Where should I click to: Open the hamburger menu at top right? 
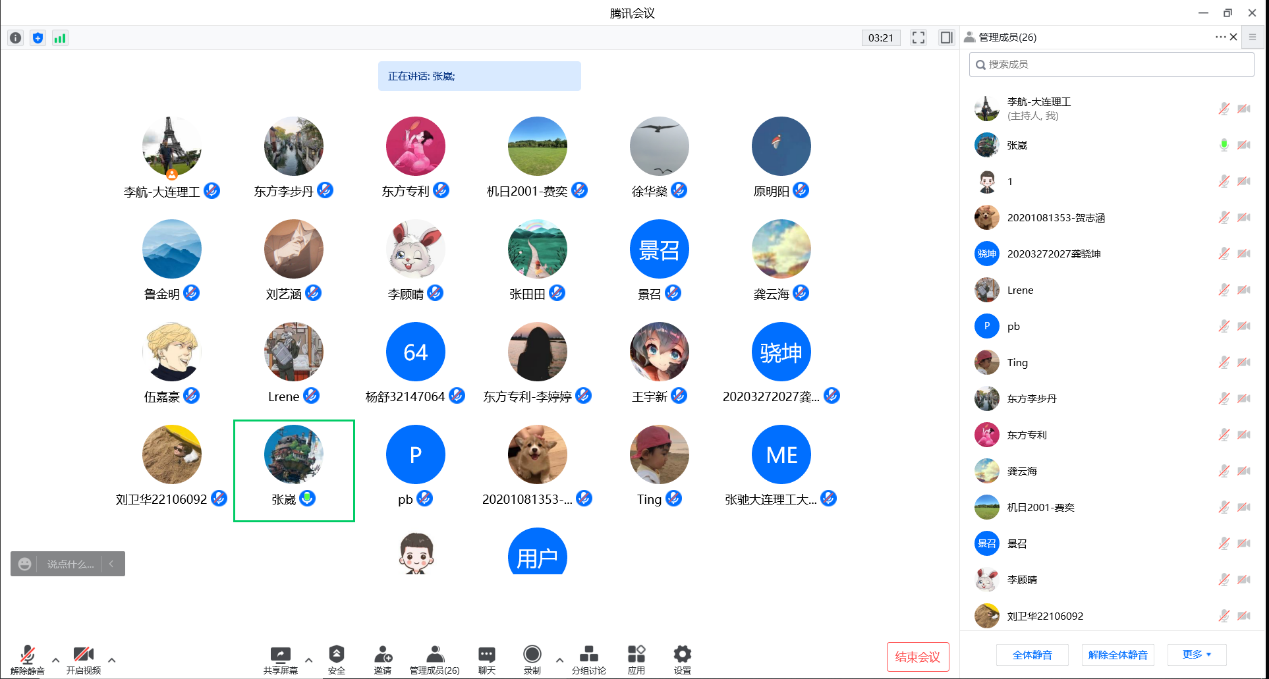(x=1252, y=37)
